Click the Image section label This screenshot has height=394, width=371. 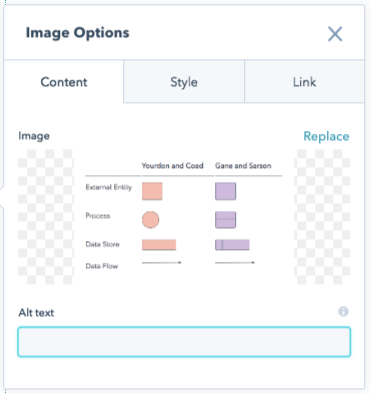click(34, 136)
